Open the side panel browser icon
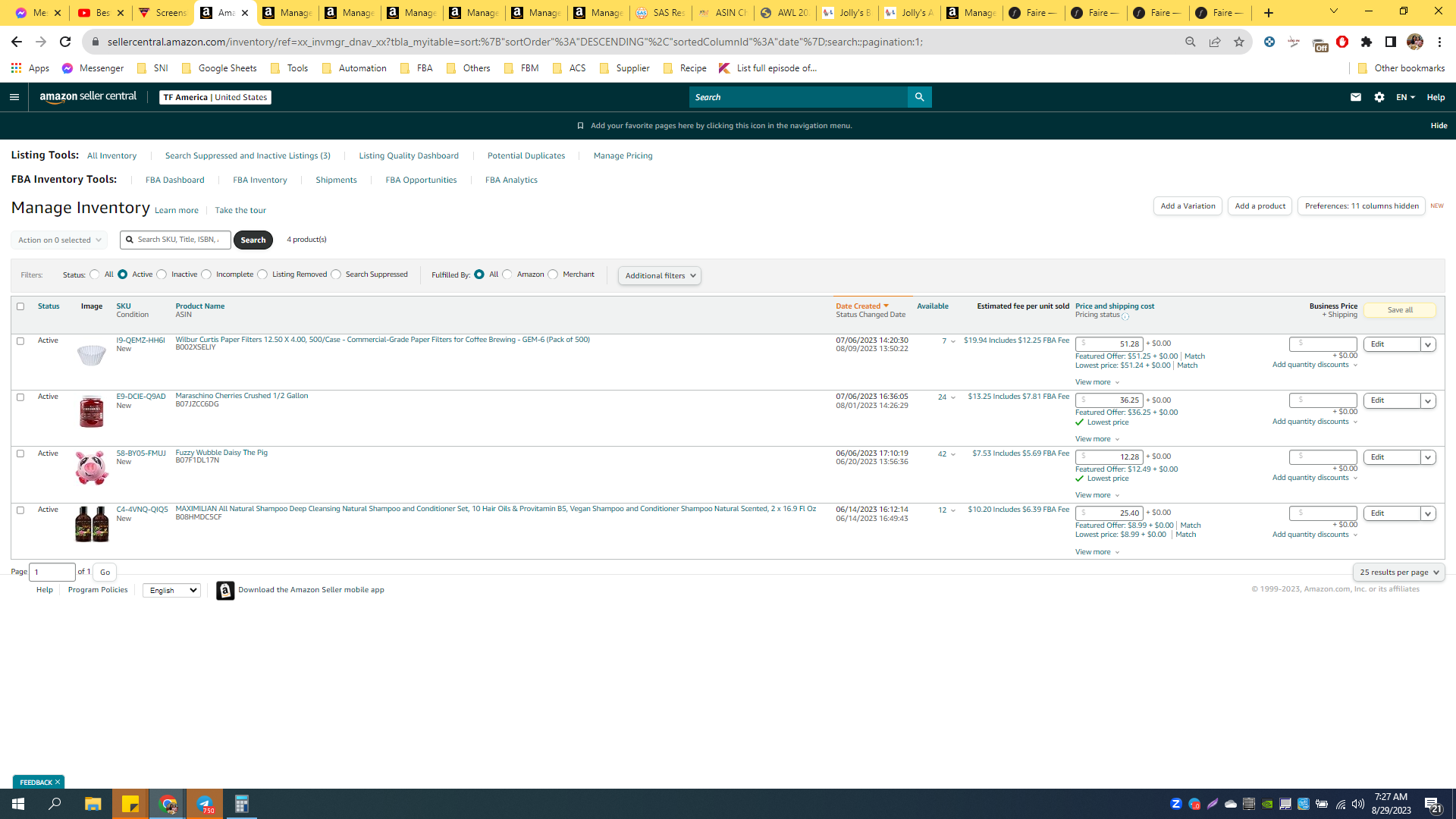 point(1391,42)
